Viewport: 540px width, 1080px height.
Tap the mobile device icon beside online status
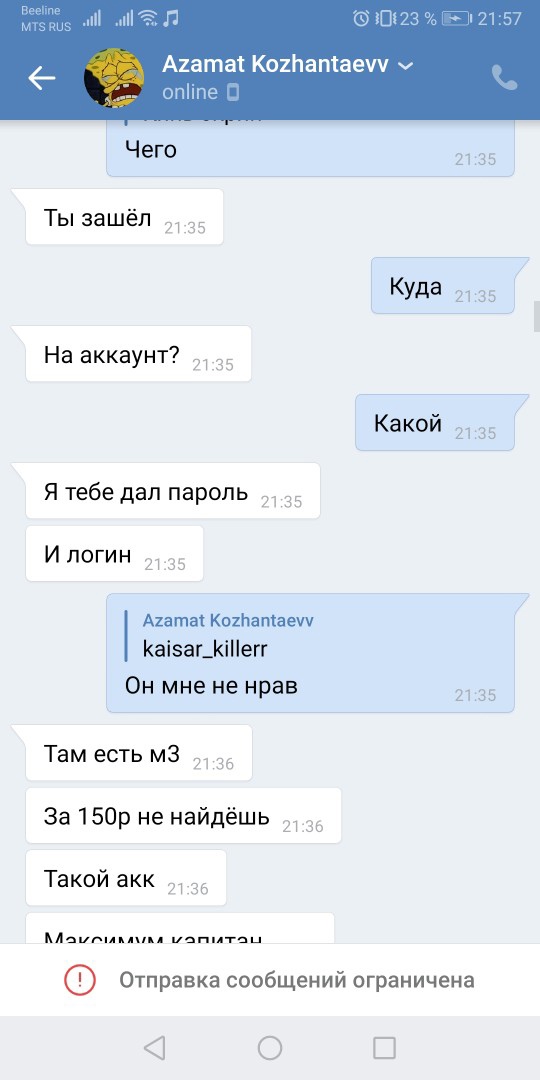pos(233,92)
